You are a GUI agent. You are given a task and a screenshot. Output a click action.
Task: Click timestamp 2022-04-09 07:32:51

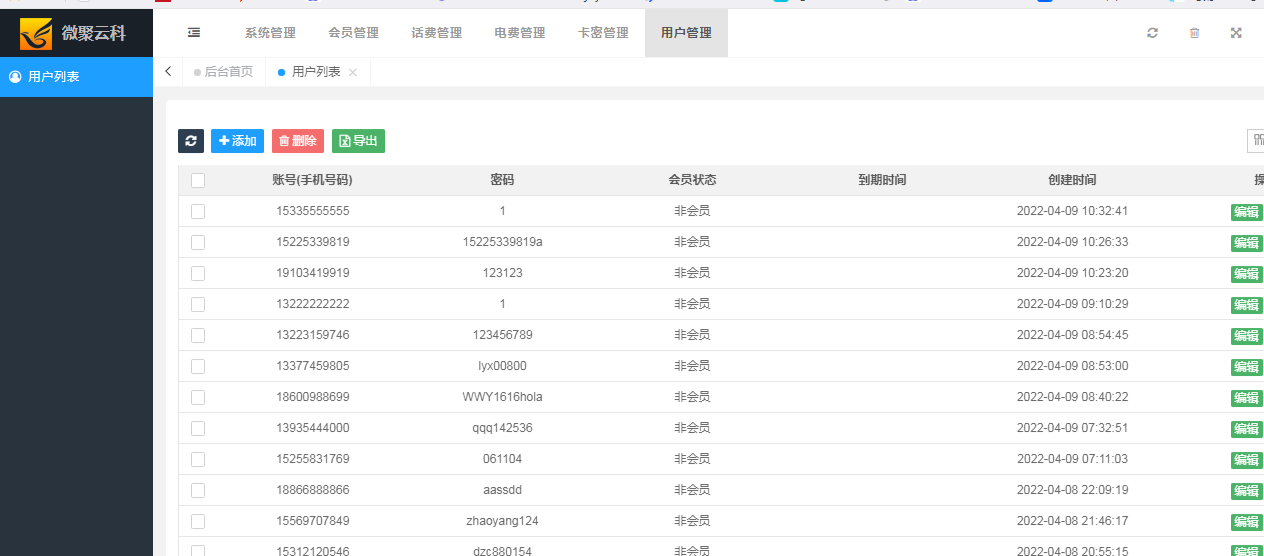pyautogui.click(x=1072, y=428)
